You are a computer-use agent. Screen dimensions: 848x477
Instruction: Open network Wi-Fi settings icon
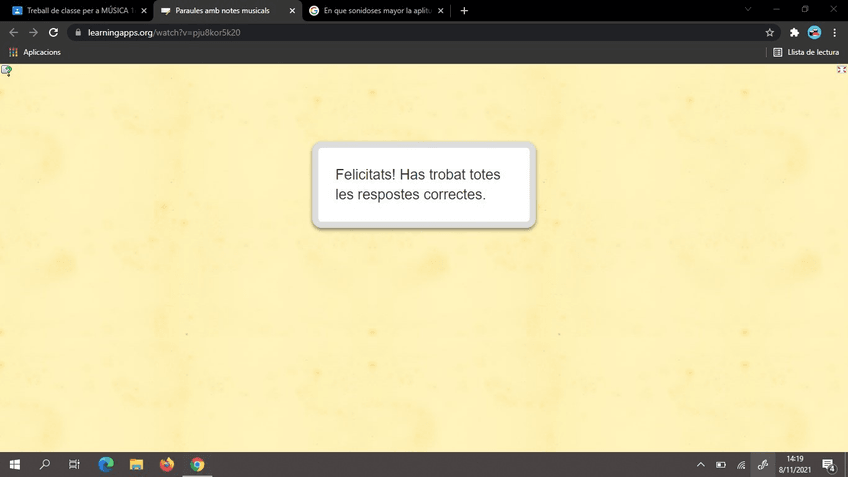click(x=741, y=465)
